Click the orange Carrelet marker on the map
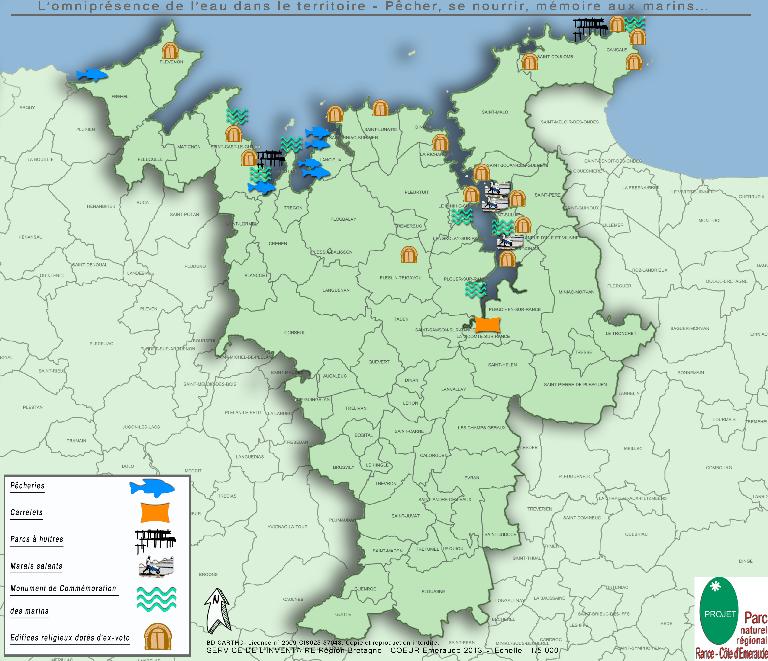Screen dimensions: 768x661 (488, 325)
